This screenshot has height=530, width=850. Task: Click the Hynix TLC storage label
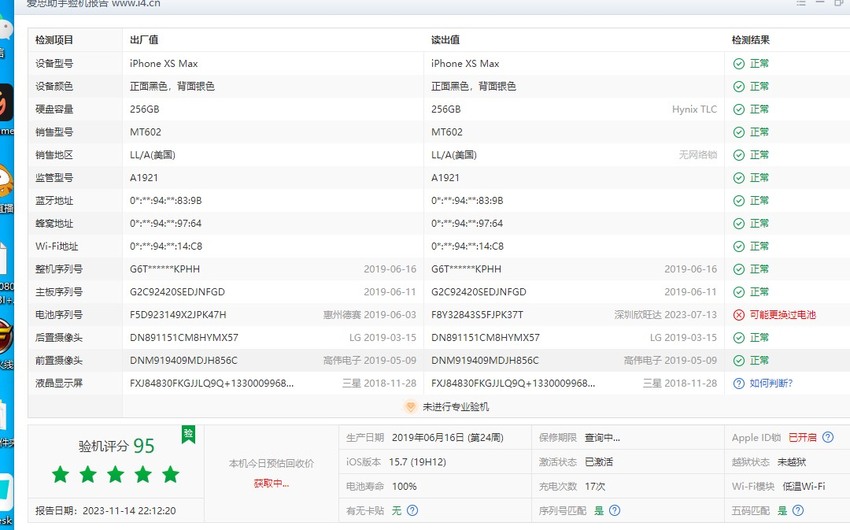[694, 109]
